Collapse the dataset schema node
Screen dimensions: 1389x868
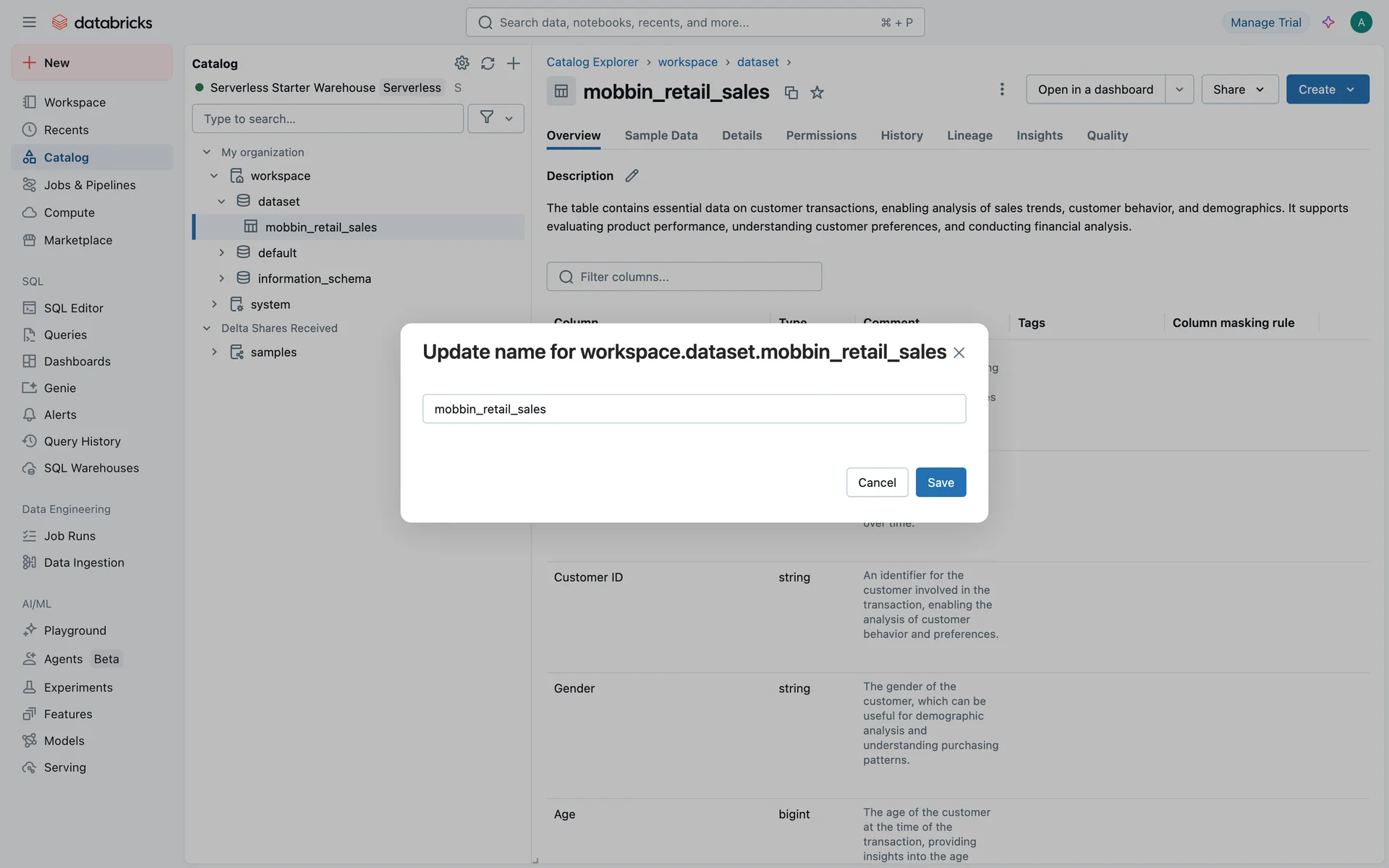221,202
